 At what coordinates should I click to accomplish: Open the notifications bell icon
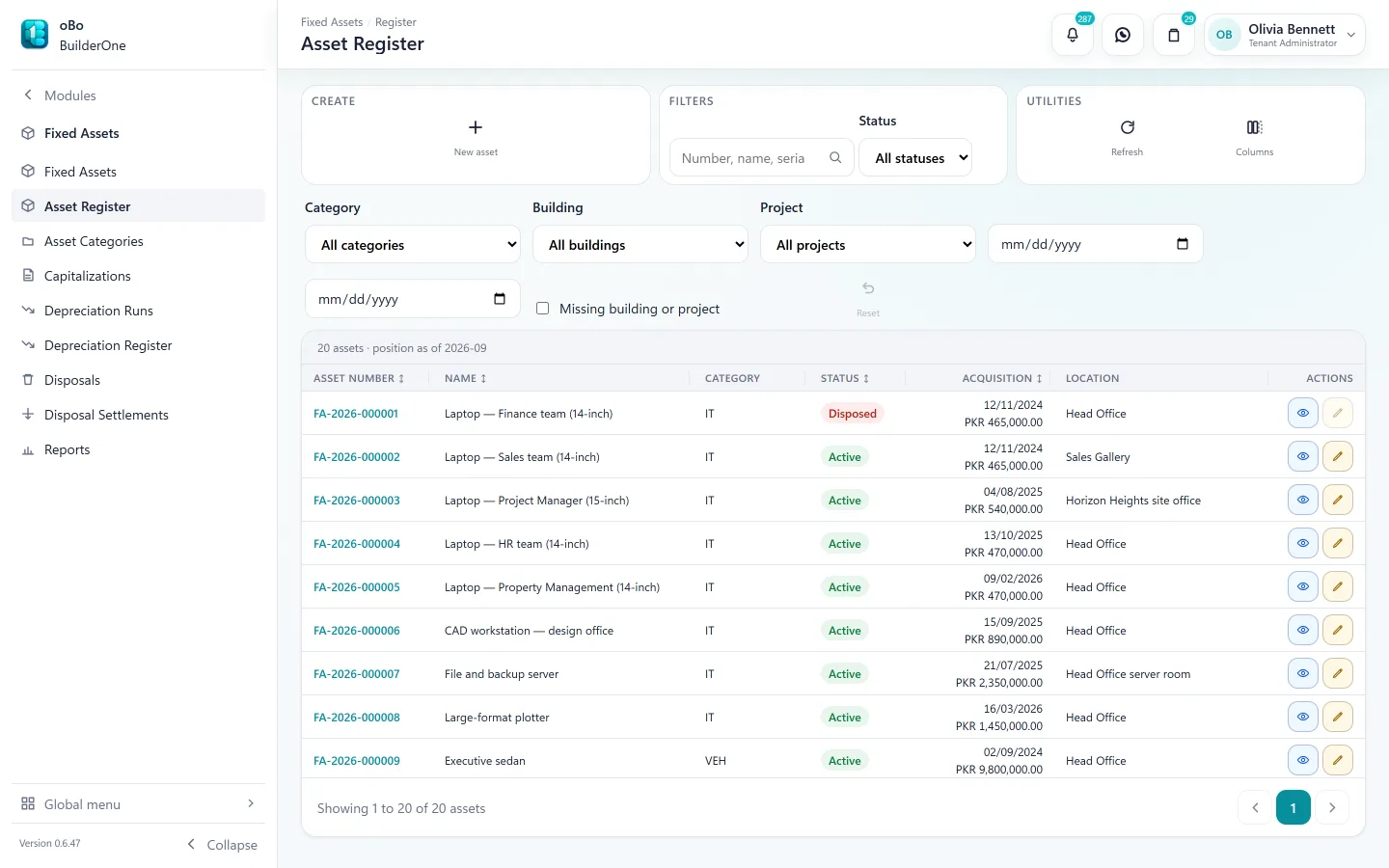[x=1073, y=35]
